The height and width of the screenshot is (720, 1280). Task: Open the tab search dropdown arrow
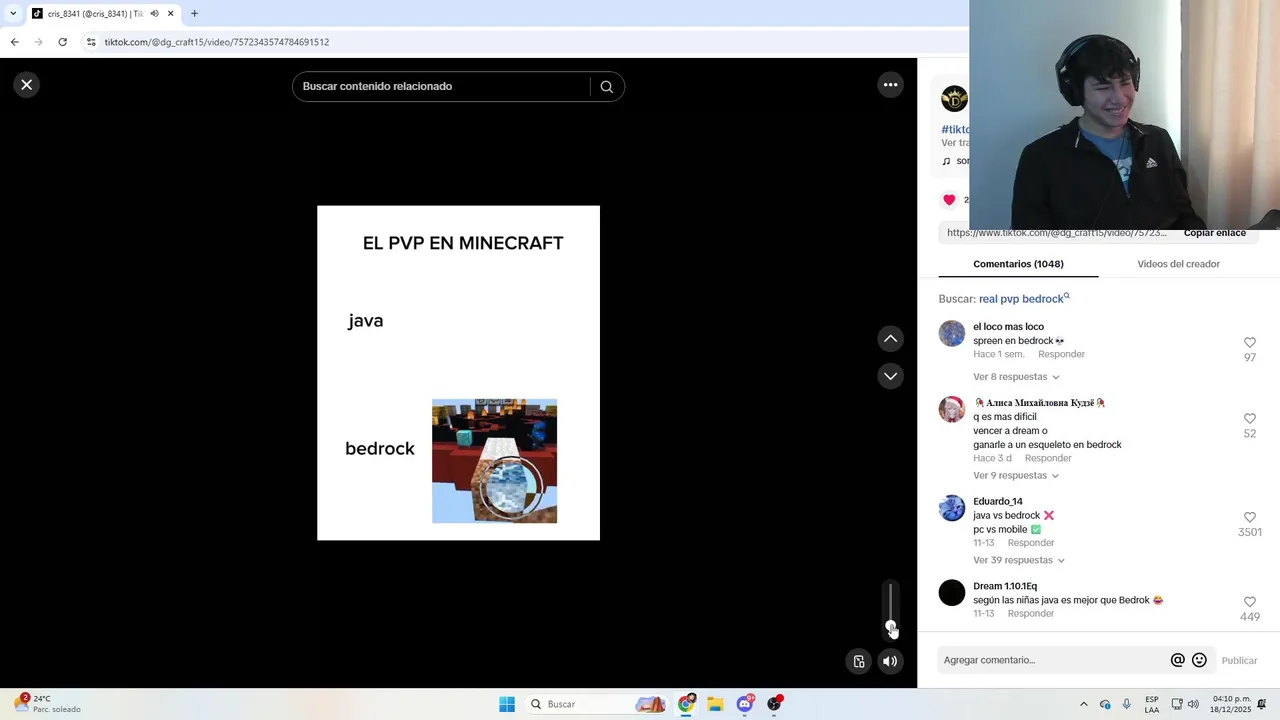13,14
